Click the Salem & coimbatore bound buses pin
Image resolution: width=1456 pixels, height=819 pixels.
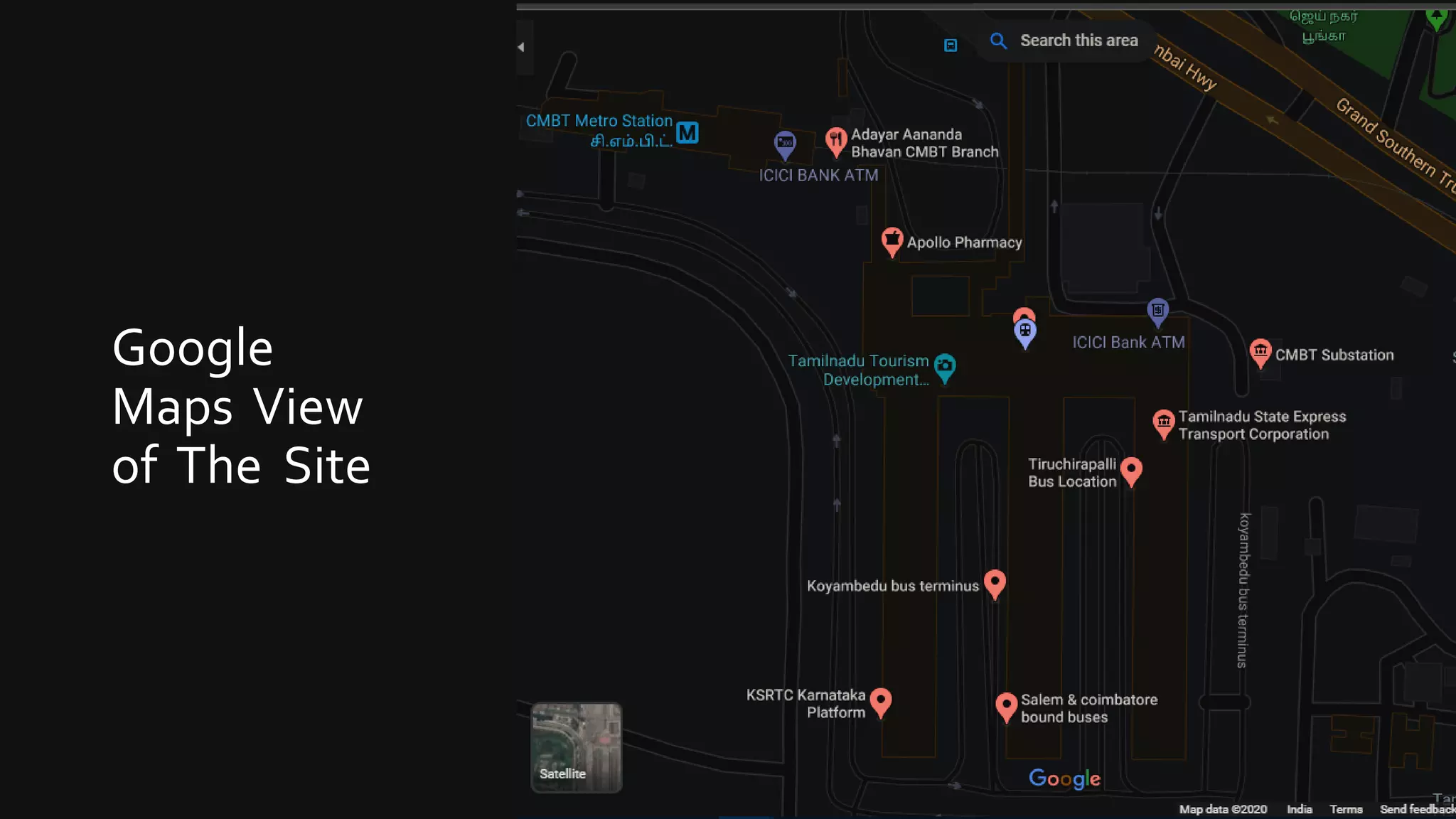tap(1006, 706)
